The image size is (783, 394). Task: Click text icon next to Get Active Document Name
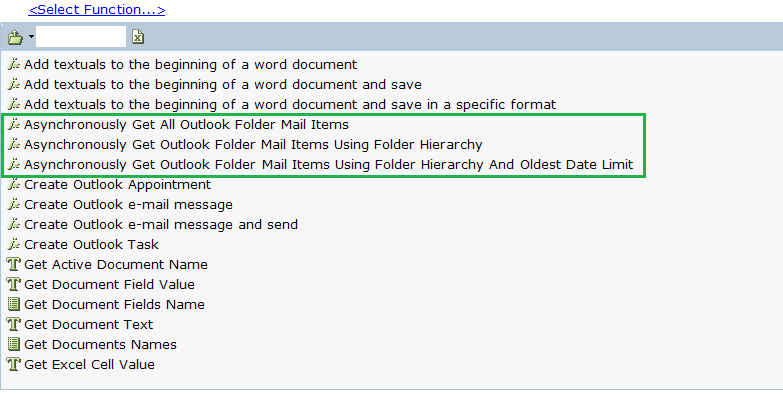(x=14, y=264)
